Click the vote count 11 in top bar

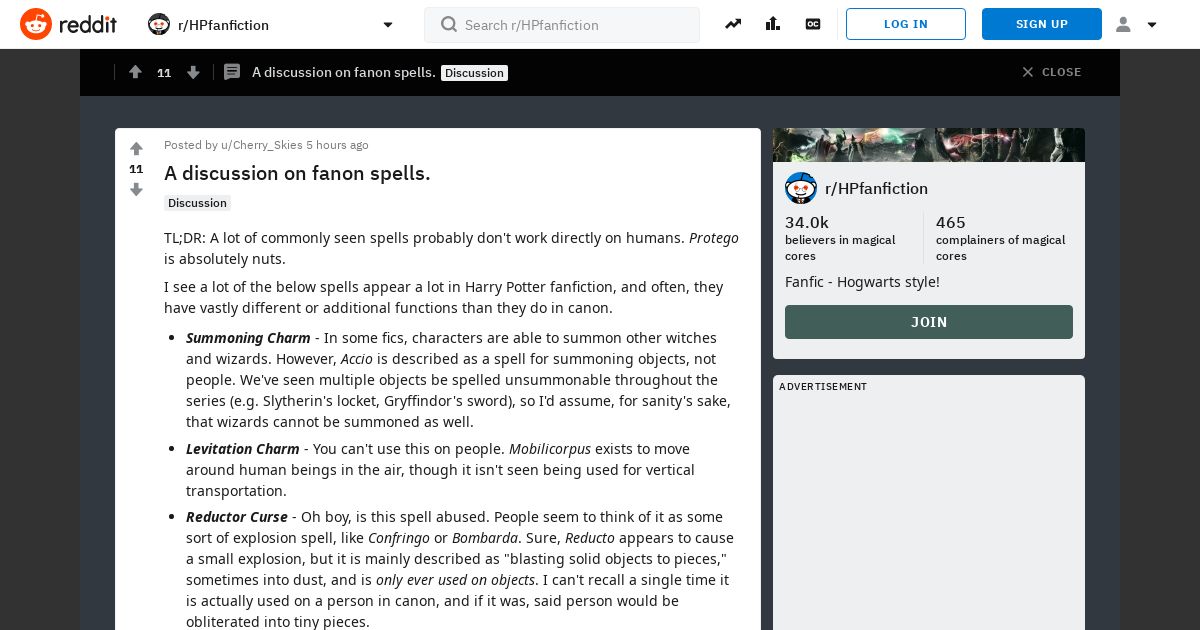164,73
